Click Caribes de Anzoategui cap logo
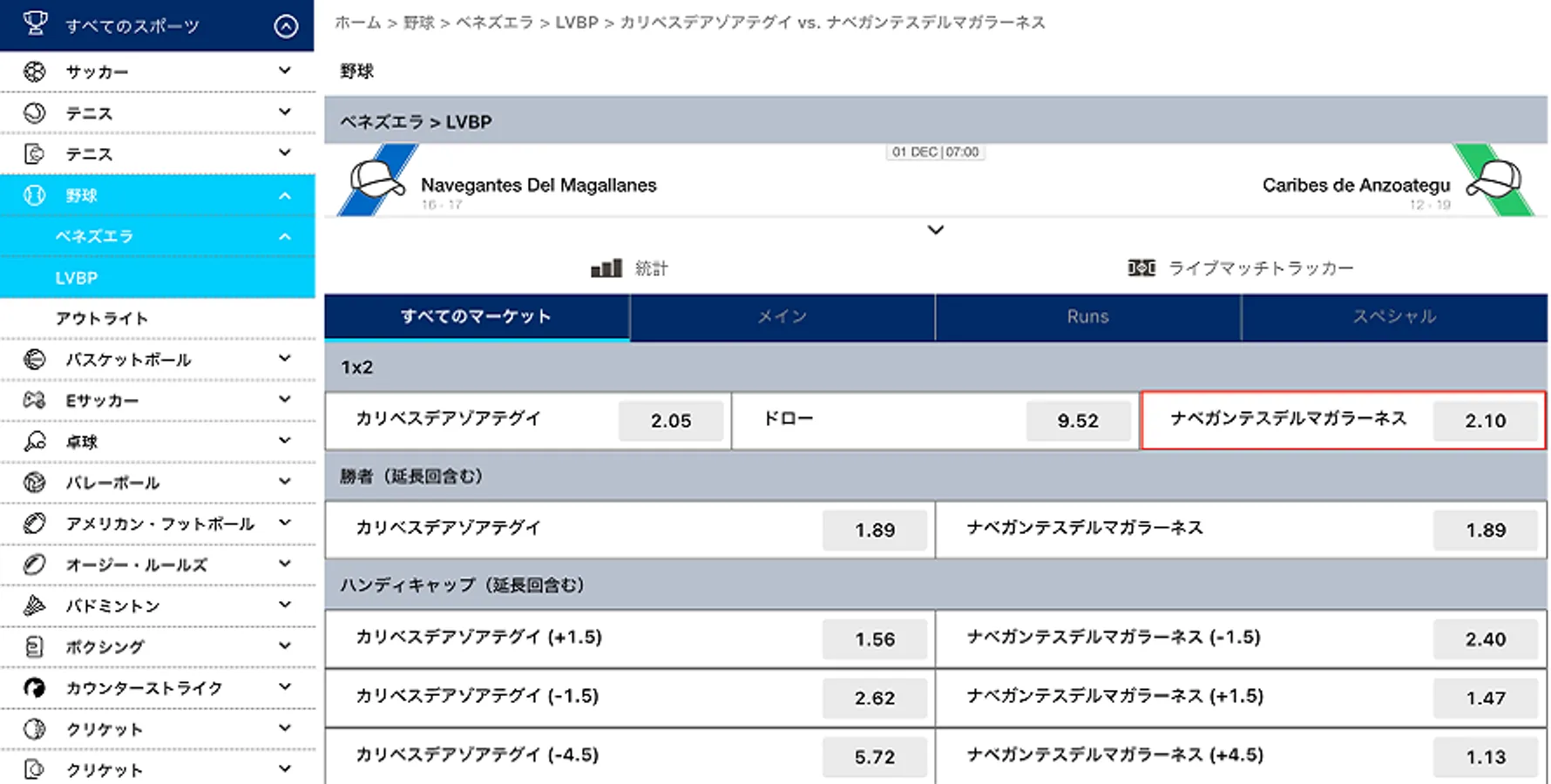Viewport: 1551px width, 784px height. pos(1493,179)
